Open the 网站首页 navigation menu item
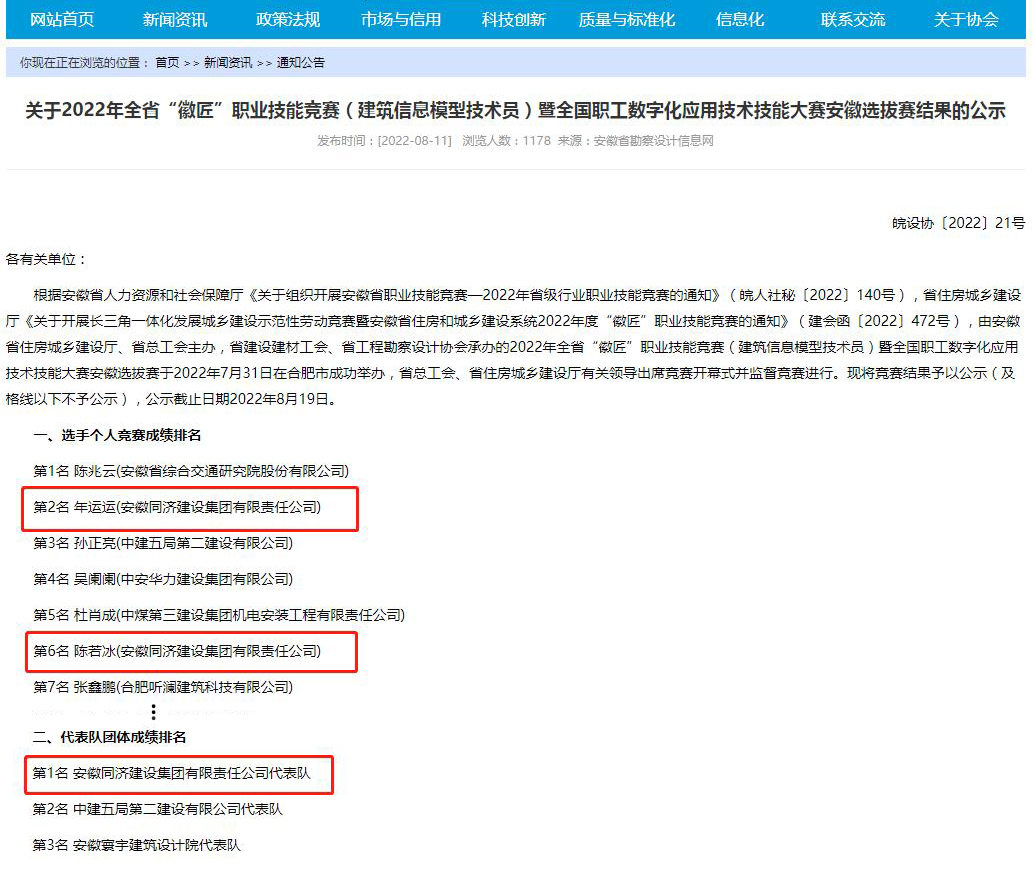 coord(62,19)
